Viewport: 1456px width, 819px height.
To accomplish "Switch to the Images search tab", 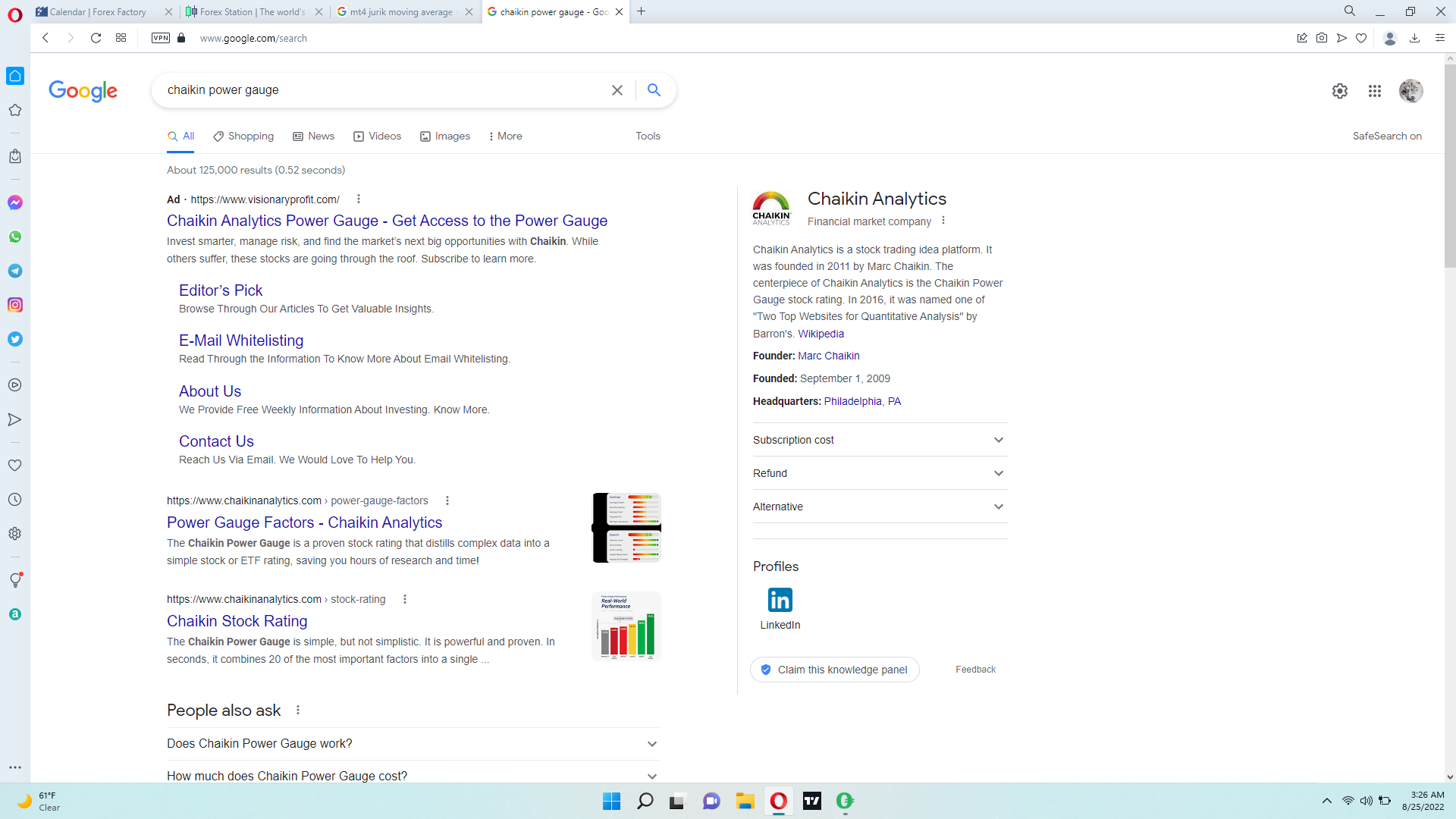I will click(445, 136).
